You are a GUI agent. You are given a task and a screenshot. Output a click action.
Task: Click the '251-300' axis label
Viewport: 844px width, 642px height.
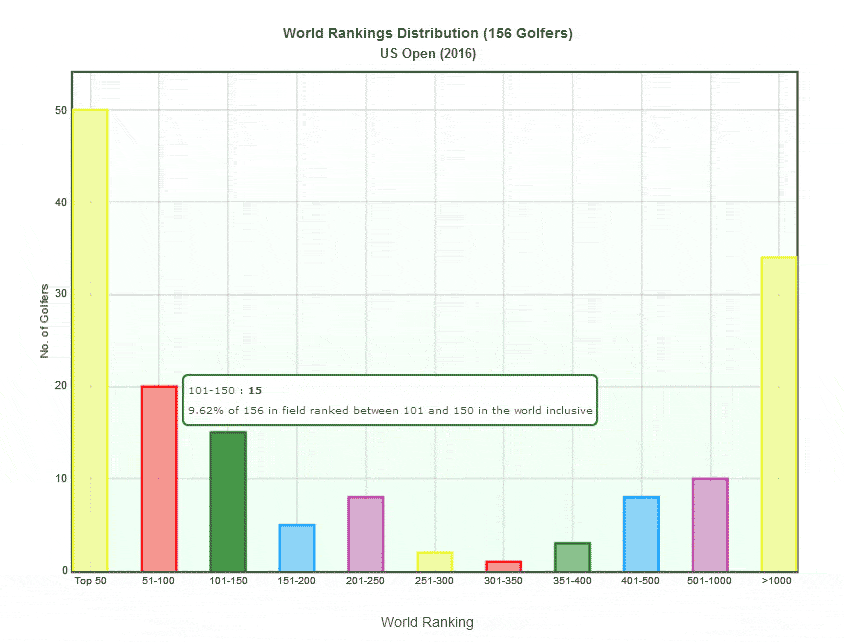(434, 581)
